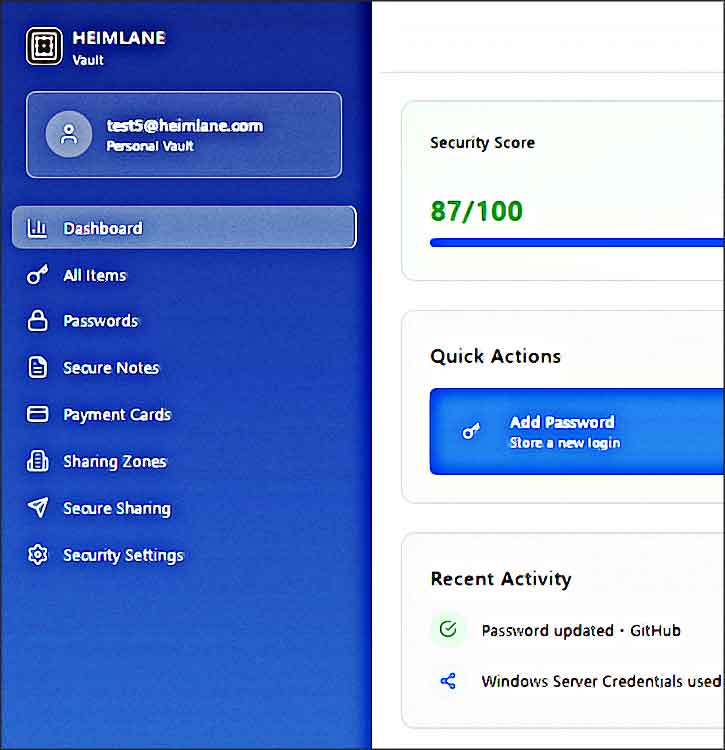Open Secure Notes
This screenshot has width=725, height=750.
(184, 368)
